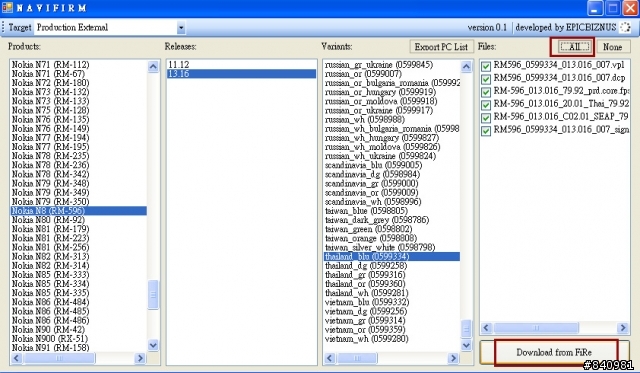This screenshot has height=373, width=640.
Task: Click Variants list scroll left arrow
Action: tap(330, 358)
